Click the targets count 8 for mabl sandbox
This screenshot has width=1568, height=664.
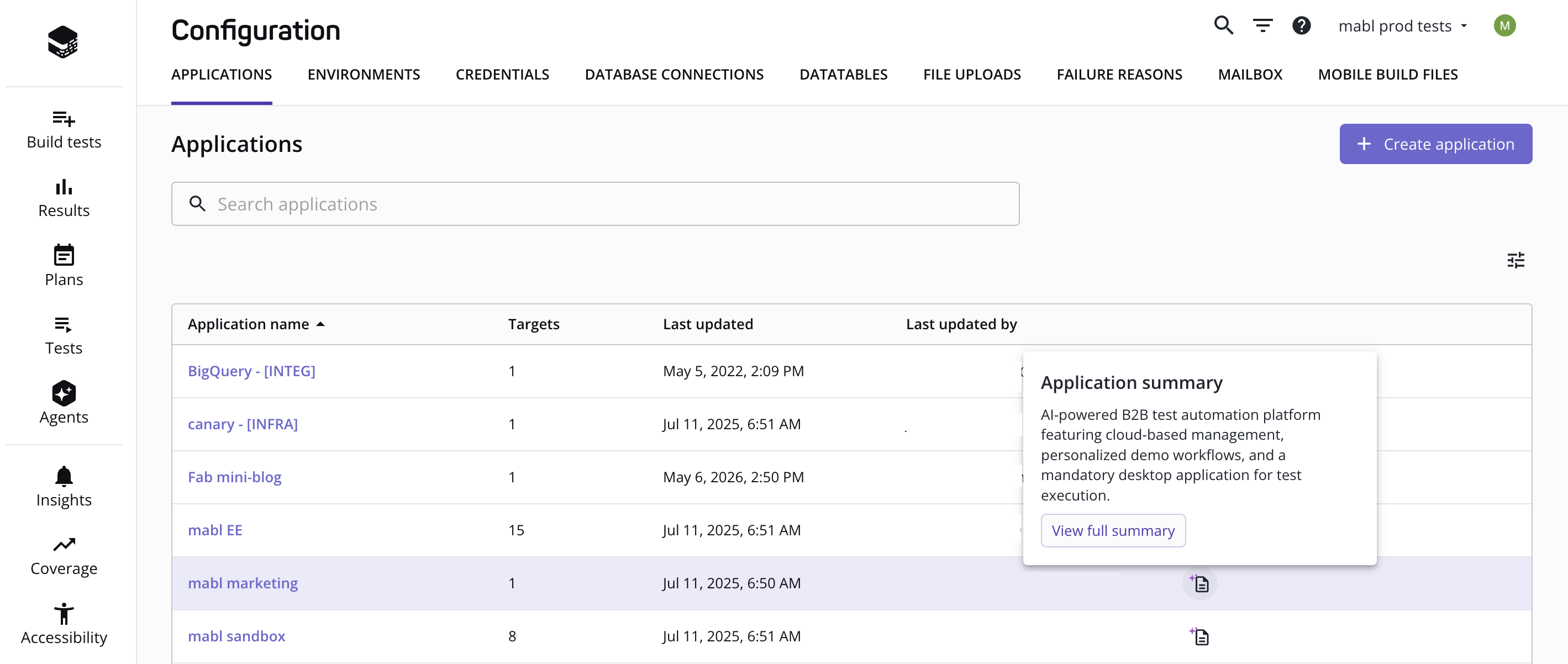point(512,636)
